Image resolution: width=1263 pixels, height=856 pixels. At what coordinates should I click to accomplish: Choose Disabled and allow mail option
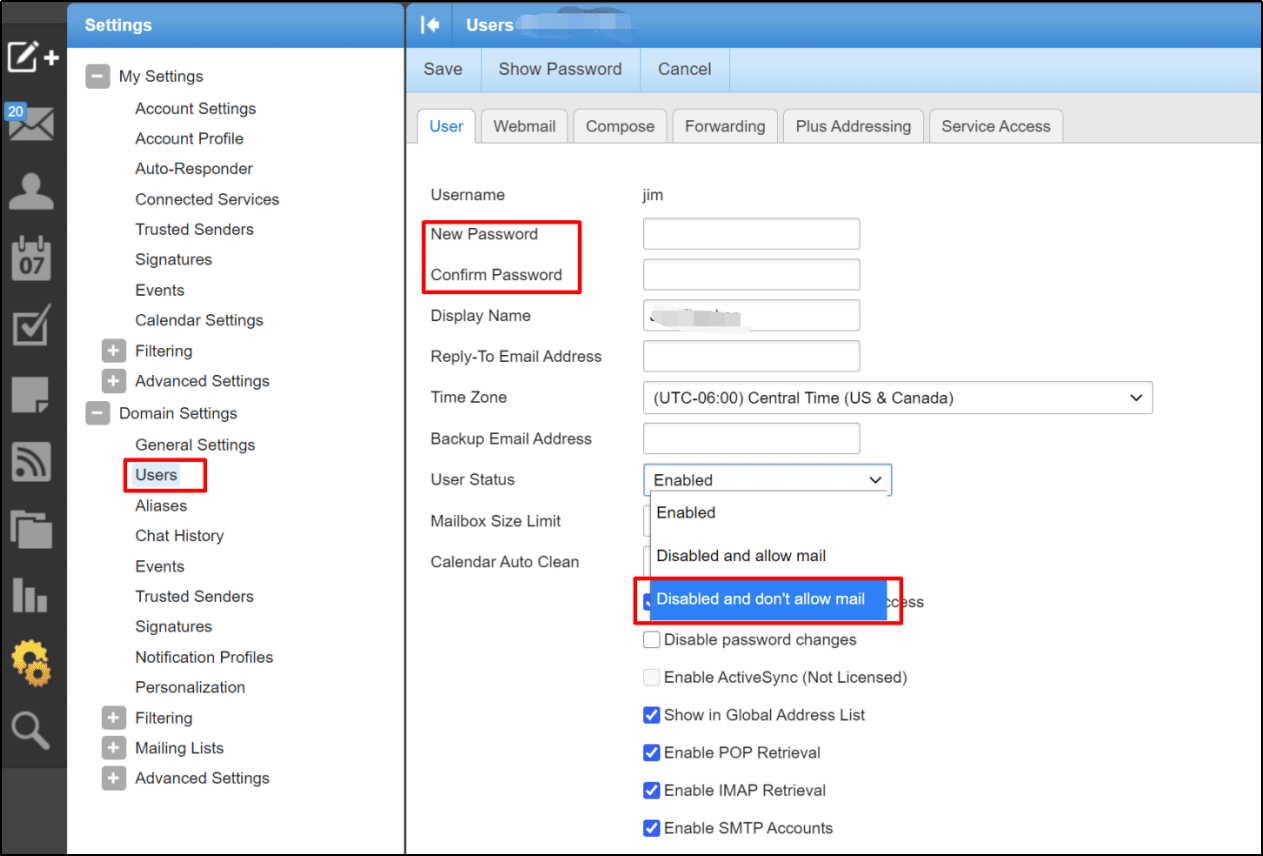point(768,556)
